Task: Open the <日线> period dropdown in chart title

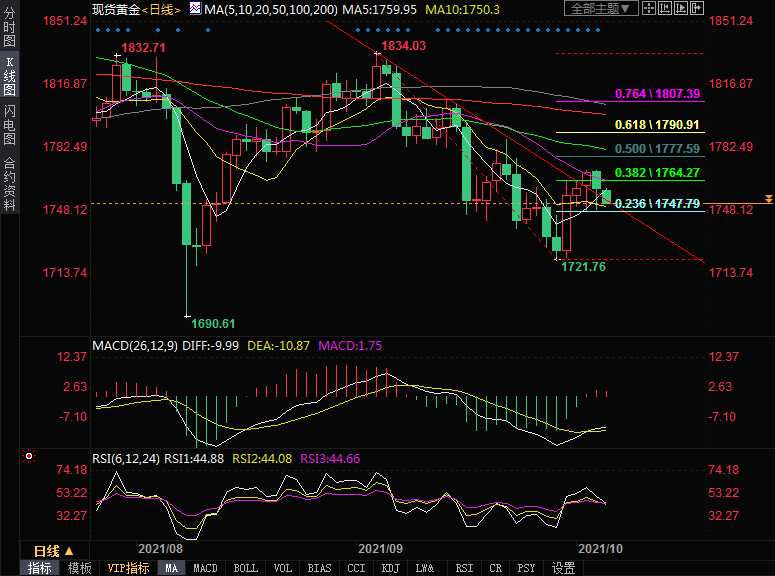Action: click(160, 9)
